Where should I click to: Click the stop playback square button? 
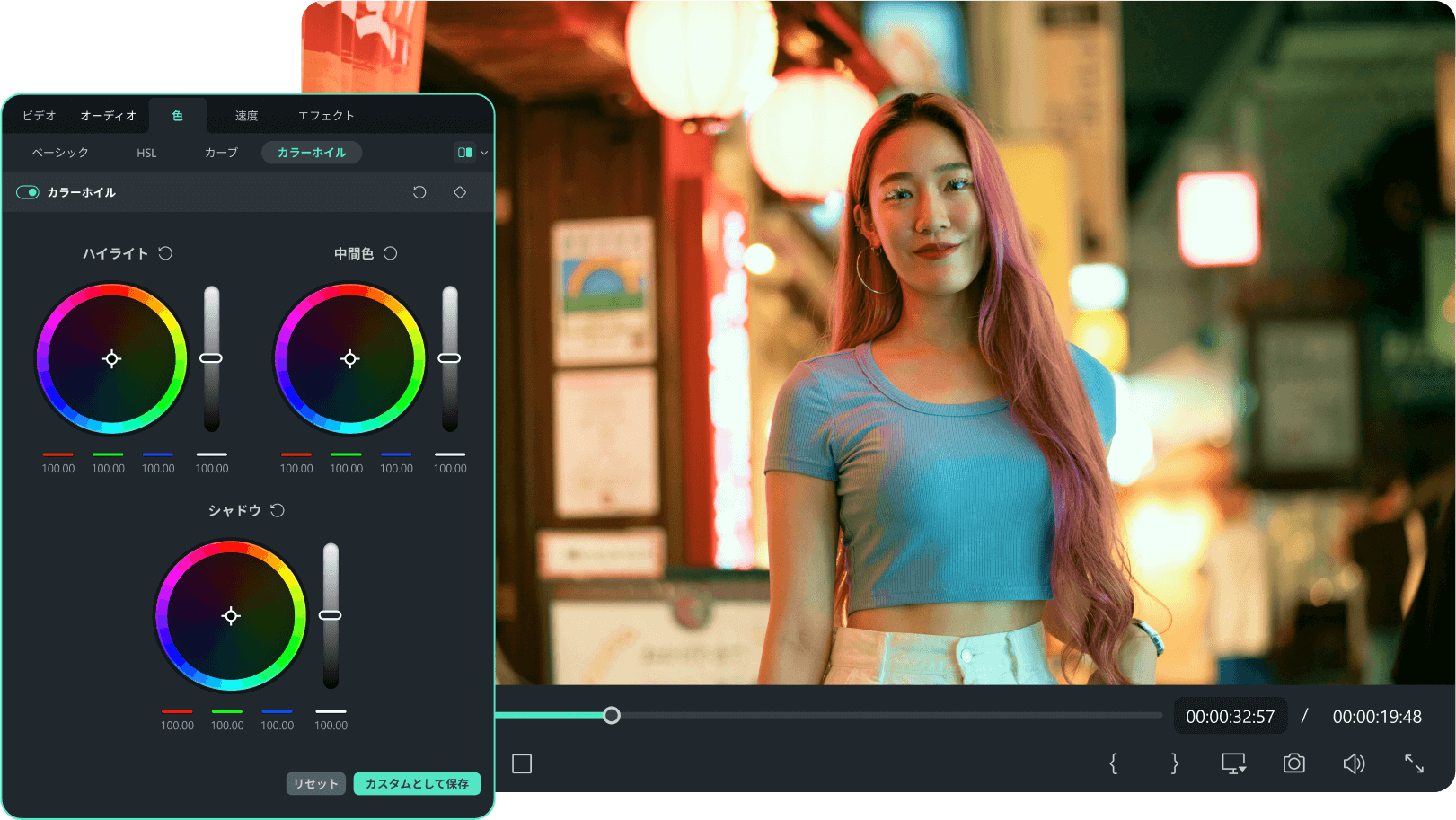(x=522, y=763)
